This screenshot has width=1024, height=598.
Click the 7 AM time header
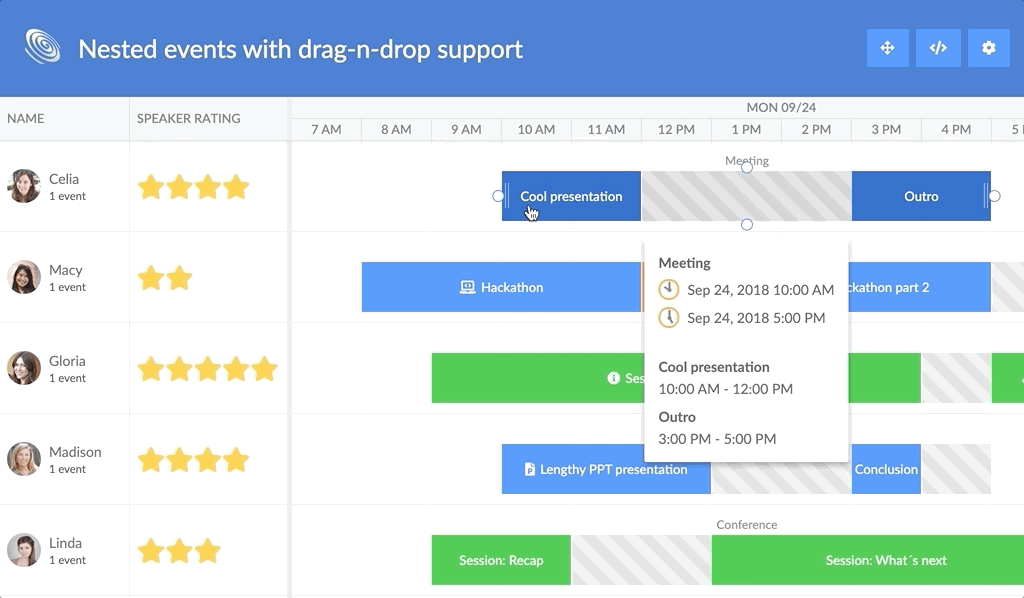click(x=326, y=129)
